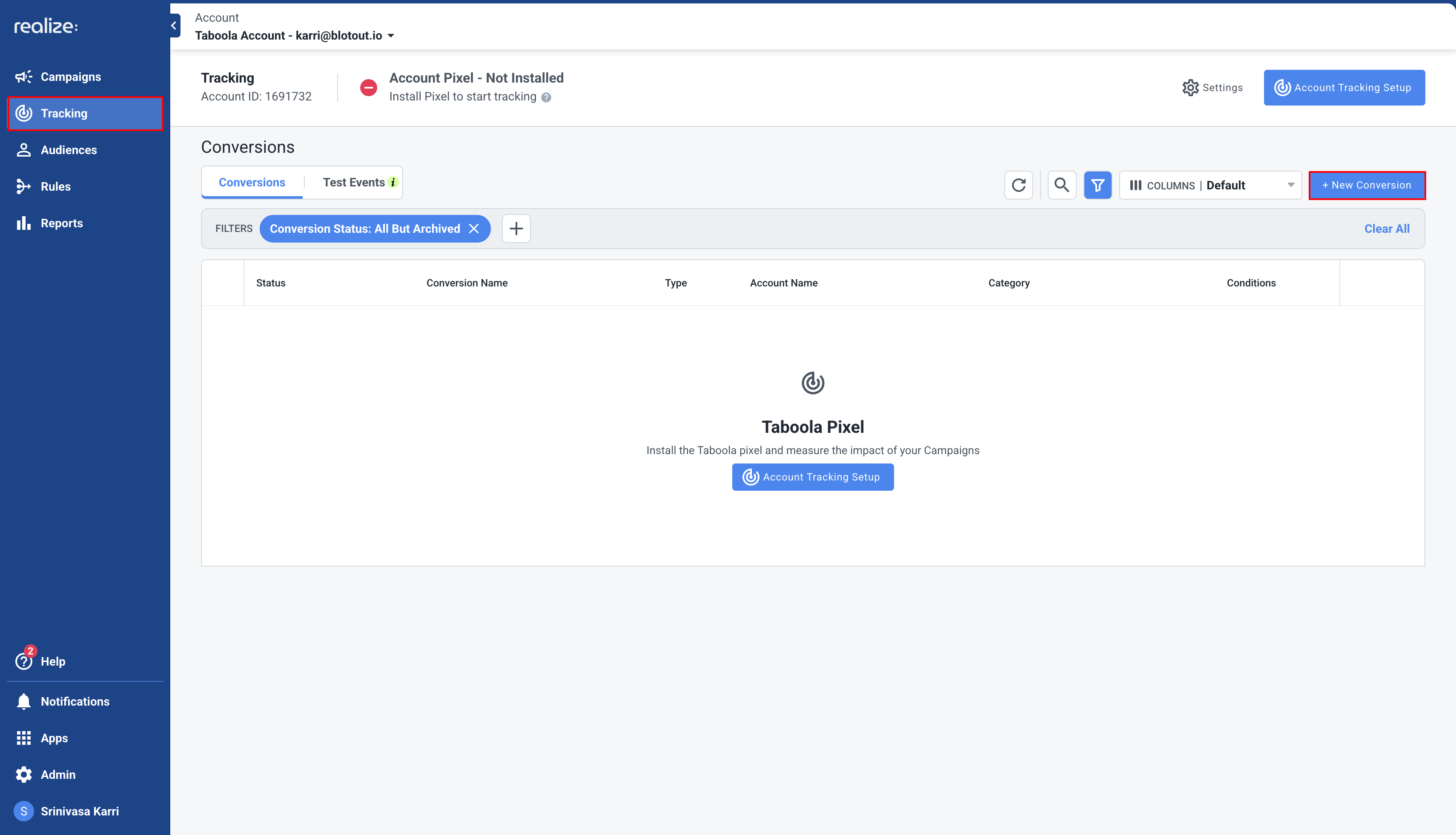1456x835 pixels.
Task: Open the search magnifier icon
Action: point(1061,185)
